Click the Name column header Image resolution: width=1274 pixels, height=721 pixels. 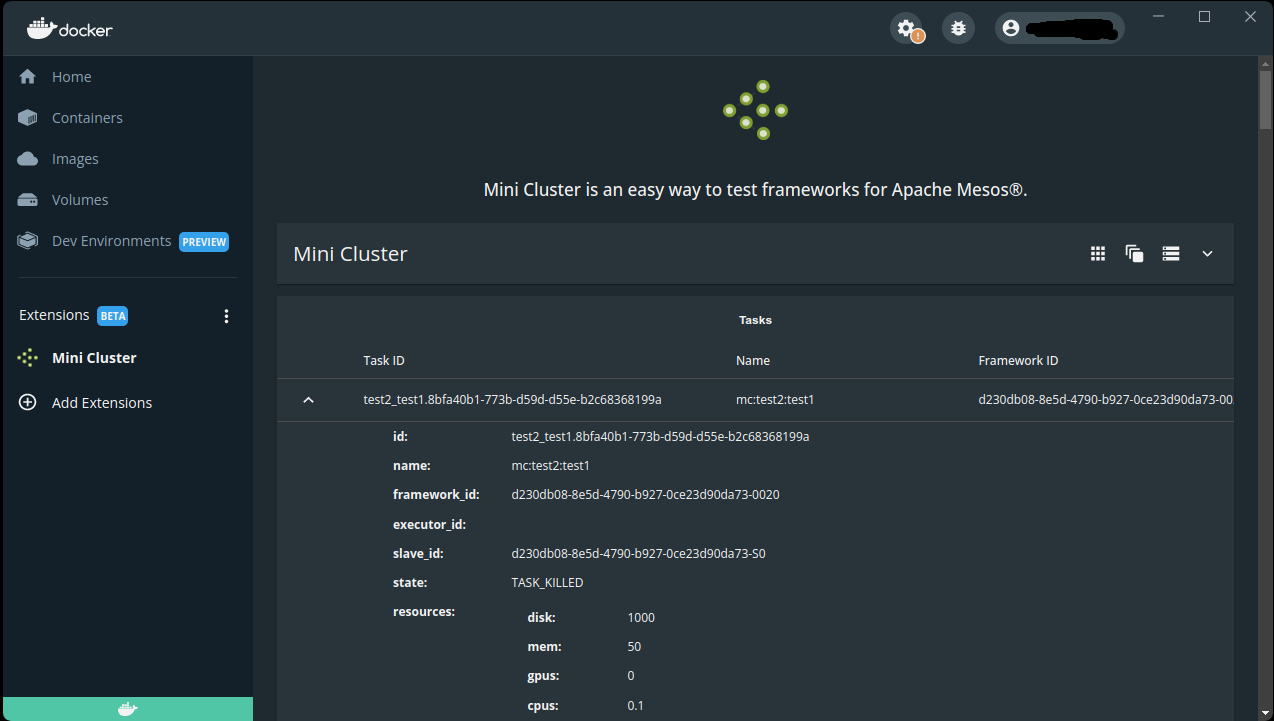[x=753, y=361]
